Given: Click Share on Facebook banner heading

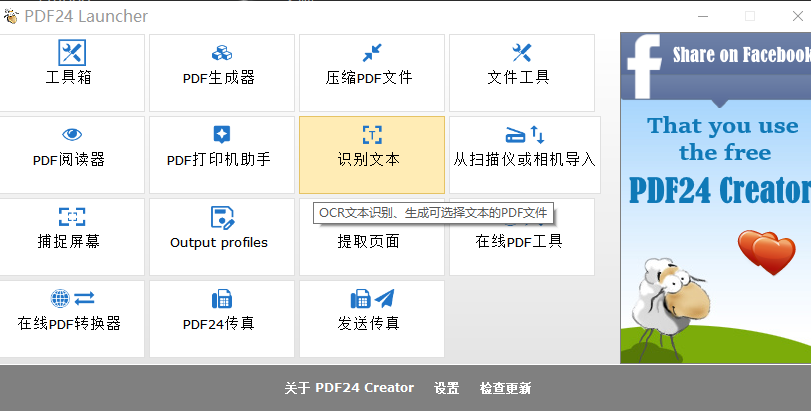Looking at the screenshot, I should tap(742, 55).
